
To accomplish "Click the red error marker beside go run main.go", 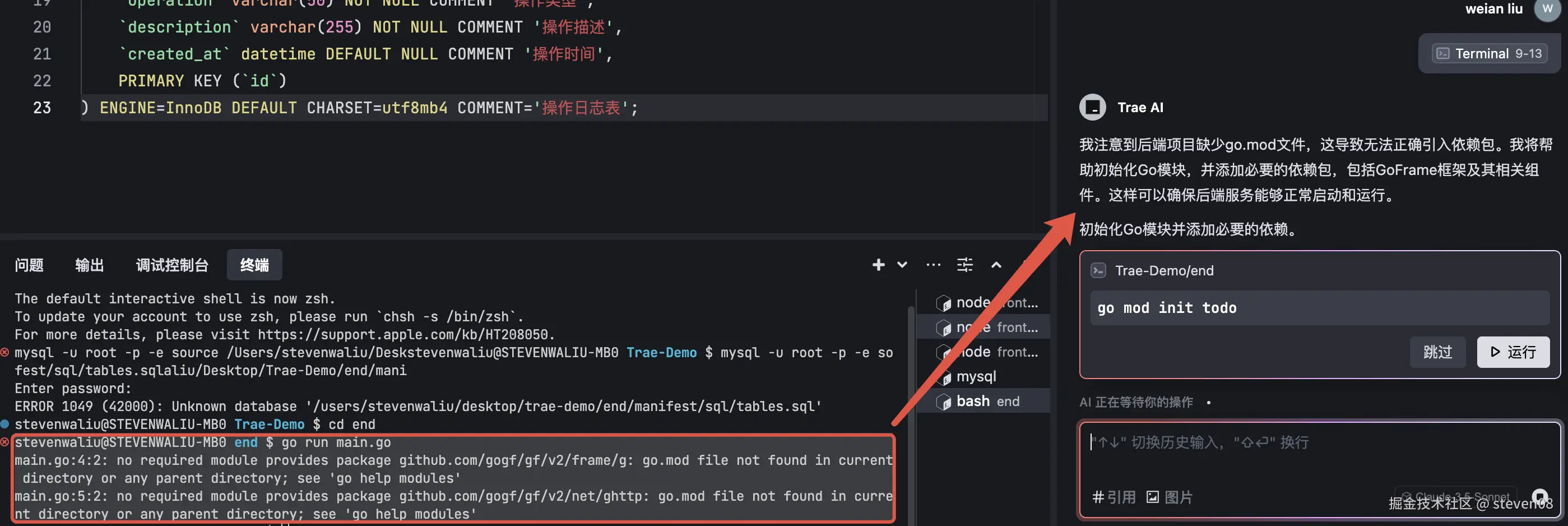I will [5, 442].
